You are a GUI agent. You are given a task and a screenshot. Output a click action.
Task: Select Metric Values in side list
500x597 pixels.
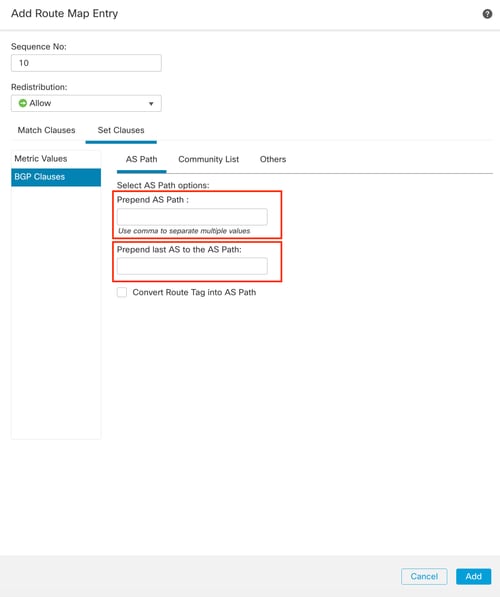(56, 159)
